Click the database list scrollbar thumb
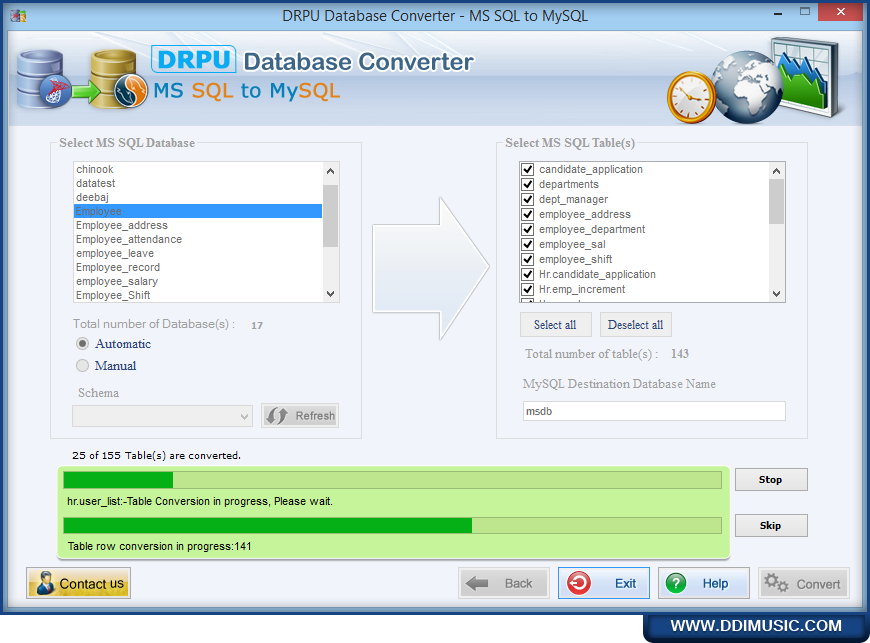Screen dimensions: 870x643 pyautogui.click(x=331, y=216)
